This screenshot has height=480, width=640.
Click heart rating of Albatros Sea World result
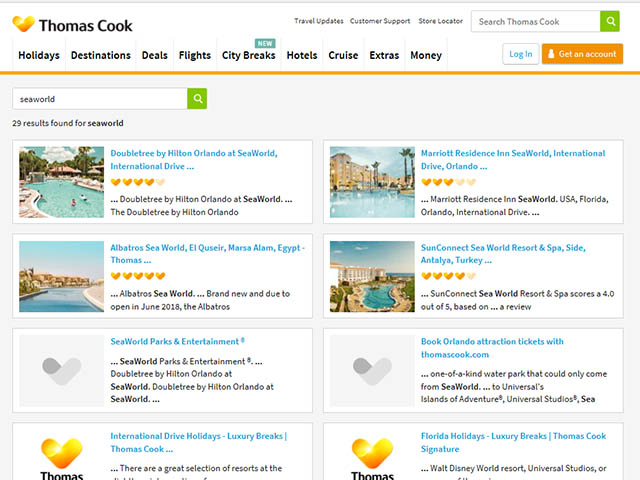pyautogui.click(x=138, y=276)
